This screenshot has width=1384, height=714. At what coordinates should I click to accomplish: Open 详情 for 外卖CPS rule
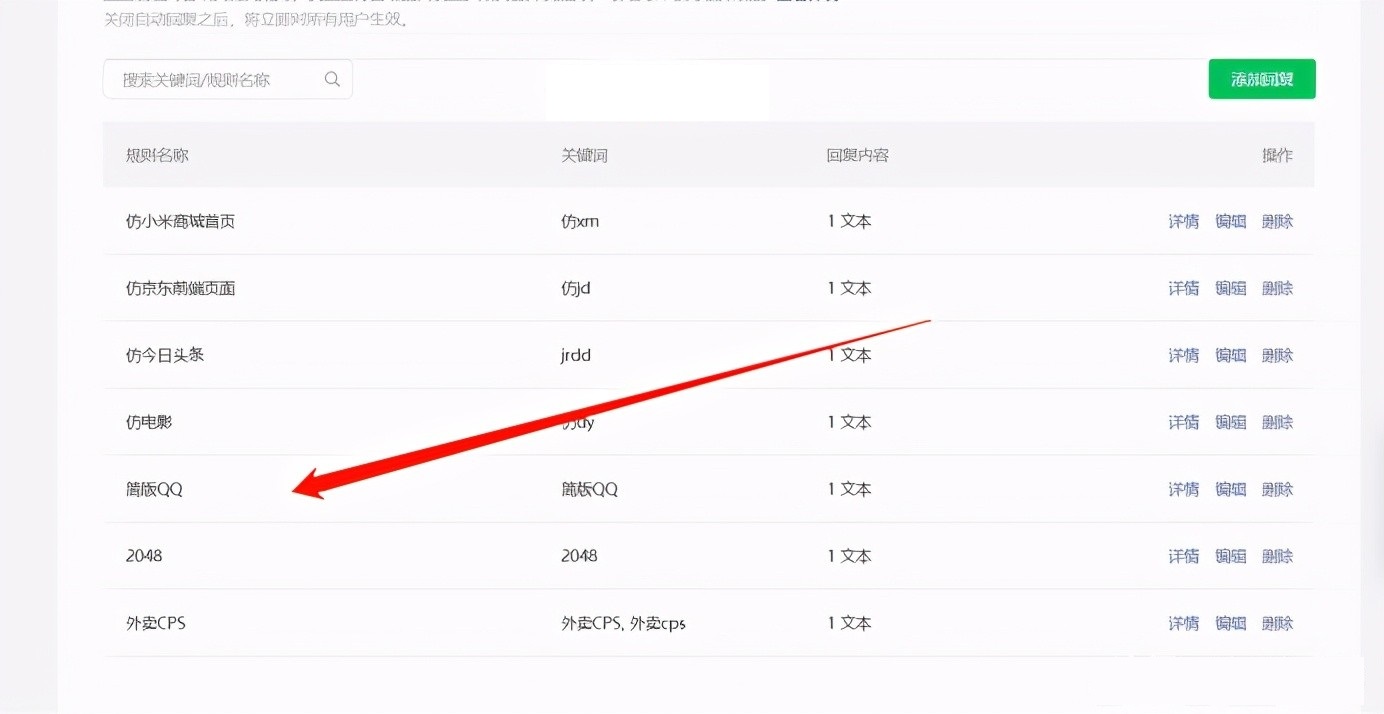click(x=1184, y=624)
